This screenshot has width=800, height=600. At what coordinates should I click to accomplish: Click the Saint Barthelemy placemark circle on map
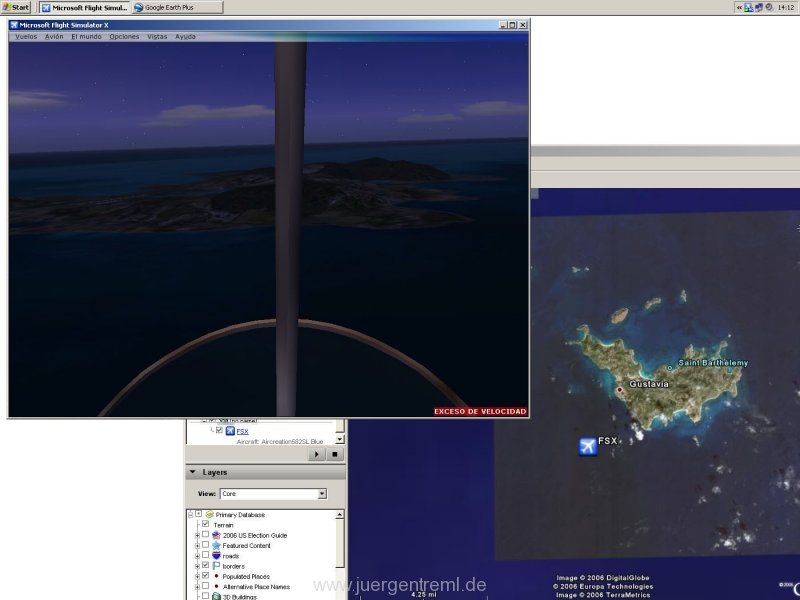click(x=670, y=367)
